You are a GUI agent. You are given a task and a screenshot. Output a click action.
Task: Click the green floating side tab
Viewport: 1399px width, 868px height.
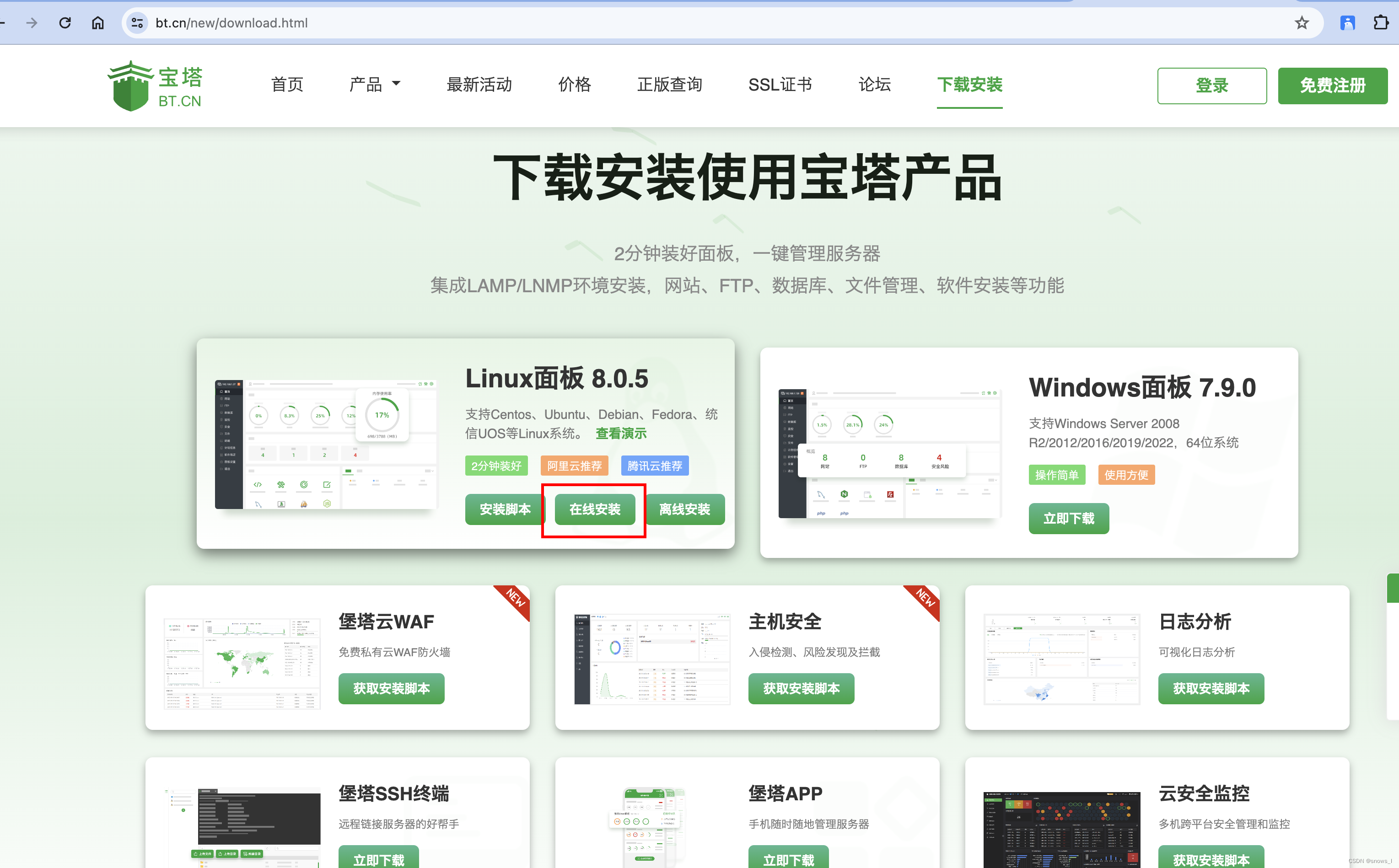[1393, 589]
